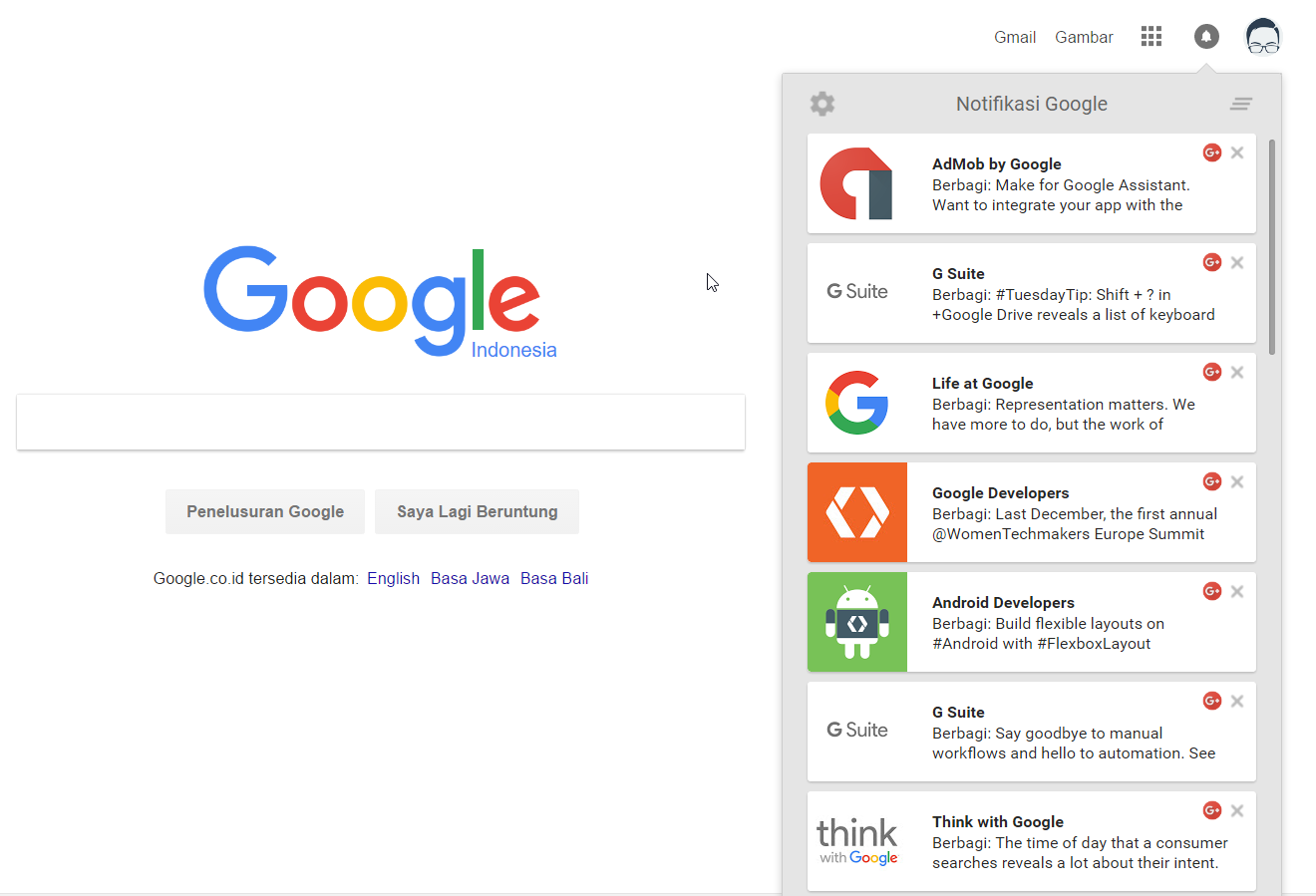1316x896 pixels.
Task: Click Google+ icon on Google Developers card
Action: (x=1212, y=481)
